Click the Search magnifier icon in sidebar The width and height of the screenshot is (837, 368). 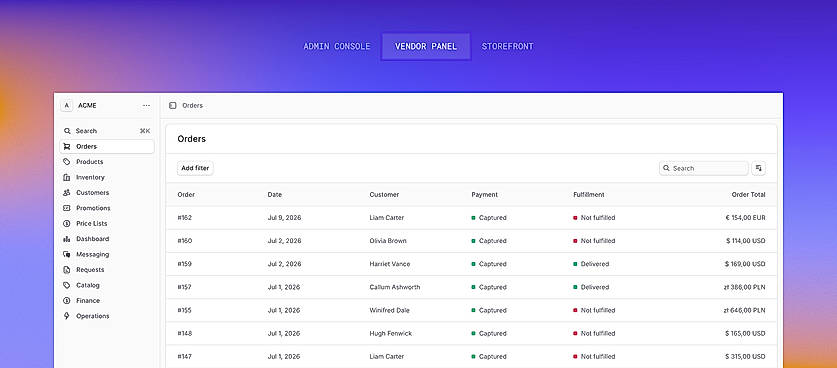(x=67, y=131)
